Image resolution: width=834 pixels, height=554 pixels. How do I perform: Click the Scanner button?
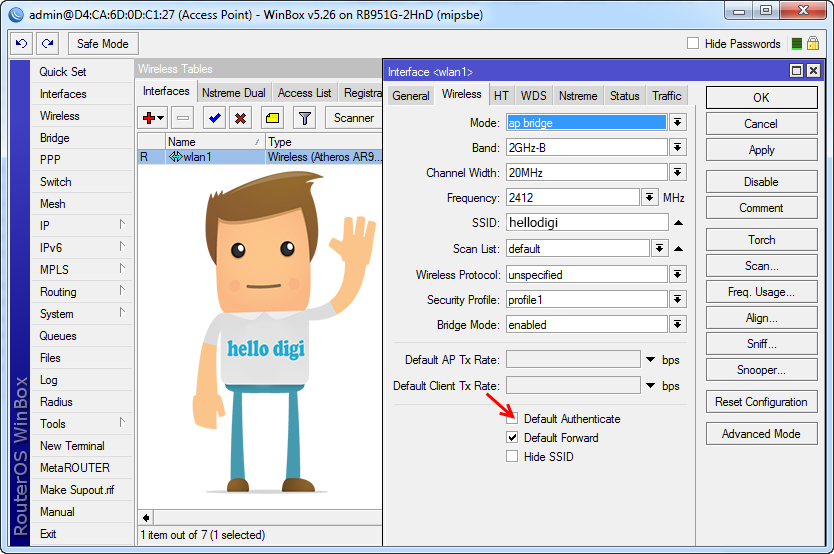click(354, 118)
